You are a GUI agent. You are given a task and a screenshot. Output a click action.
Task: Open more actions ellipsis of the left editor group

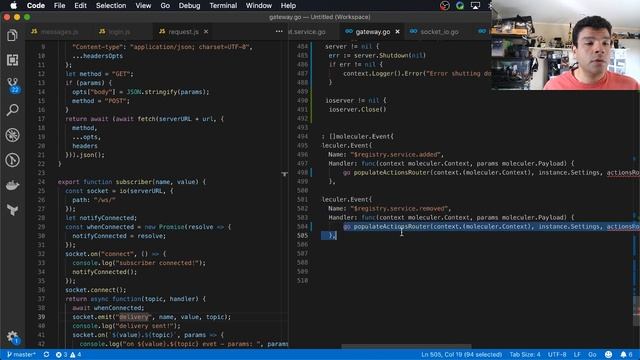(279, 31)
